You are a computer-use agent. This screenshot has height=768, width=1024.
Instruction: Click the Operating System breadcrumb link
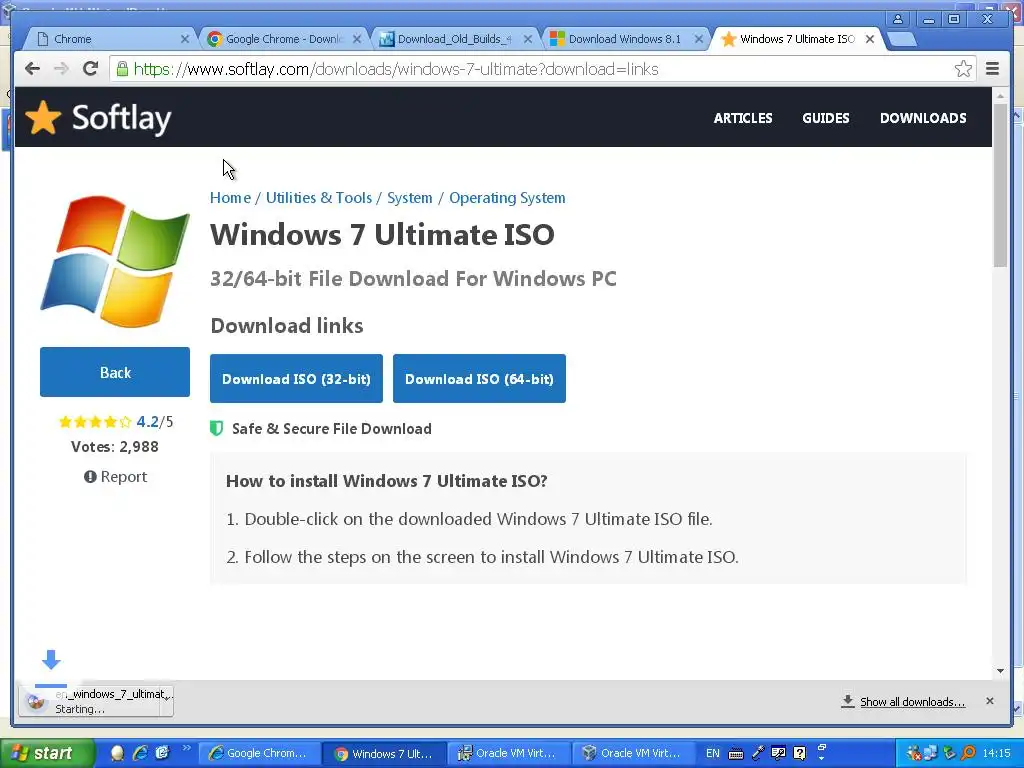tap(507, 198)
